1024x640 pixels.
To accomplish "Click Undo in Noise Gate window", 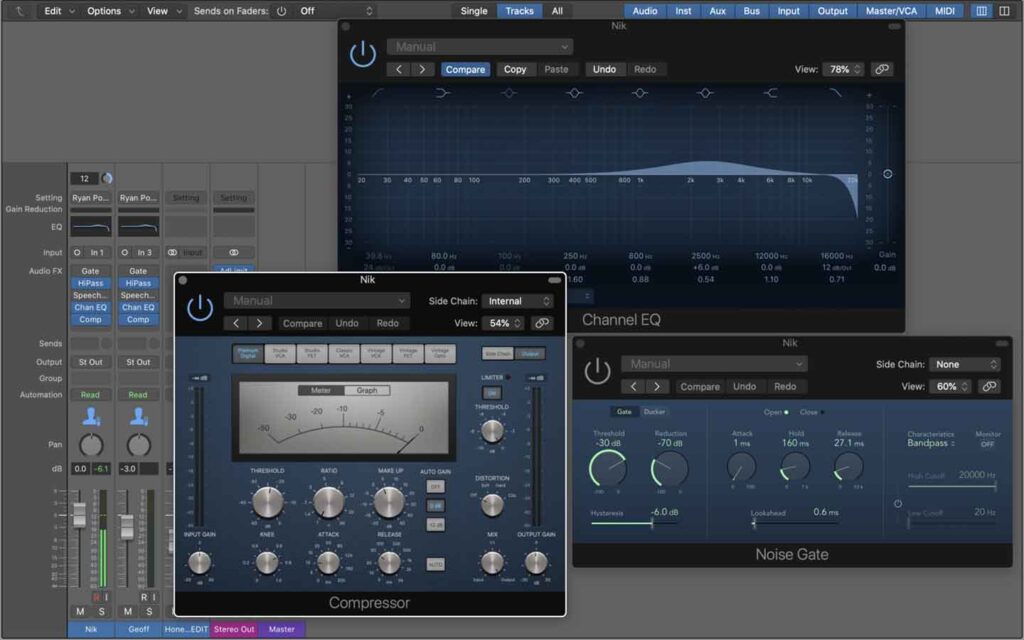I will click(744, 387).
